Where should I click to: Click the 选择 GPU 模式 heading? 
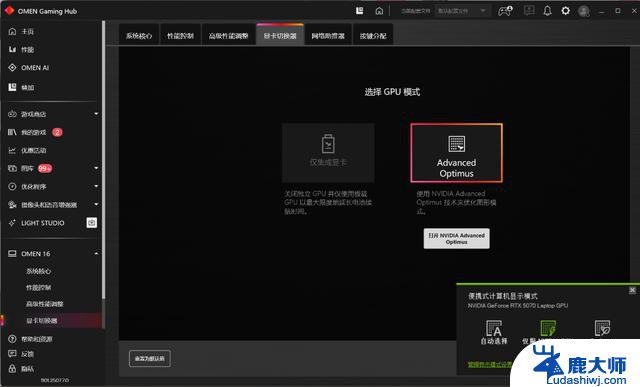point(392,92)
